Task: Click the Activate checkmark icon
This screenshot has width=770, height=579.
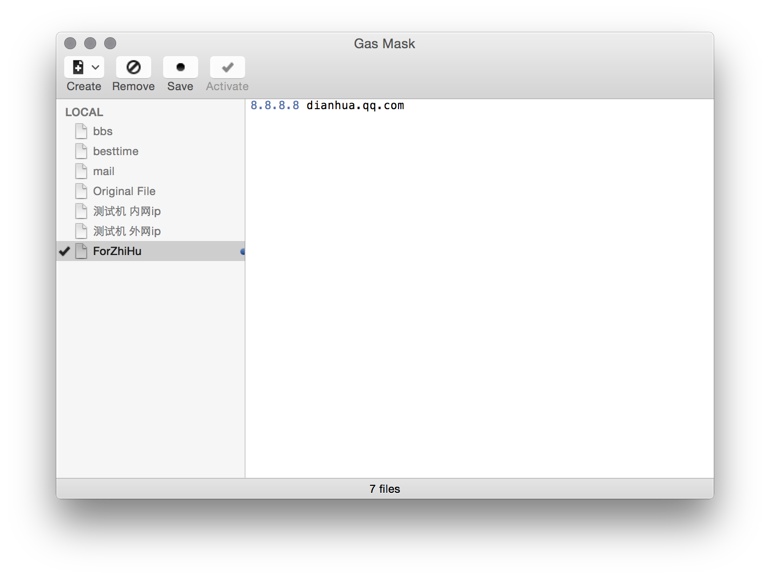Action: pyautogui.click(x=227, y=67)
